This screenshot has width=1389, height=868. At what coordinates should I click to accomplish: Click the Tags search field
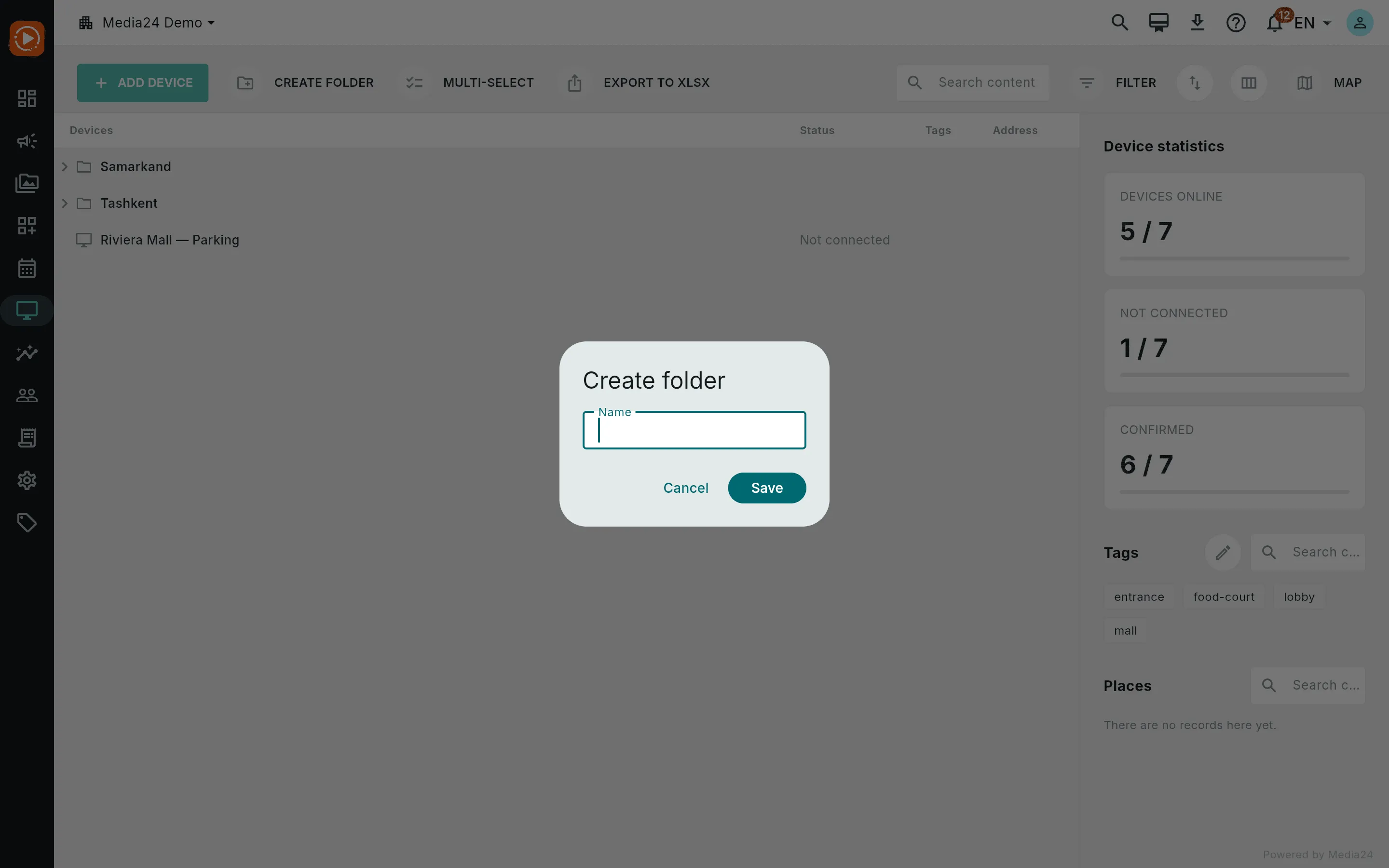click(x=1307, y=552)
